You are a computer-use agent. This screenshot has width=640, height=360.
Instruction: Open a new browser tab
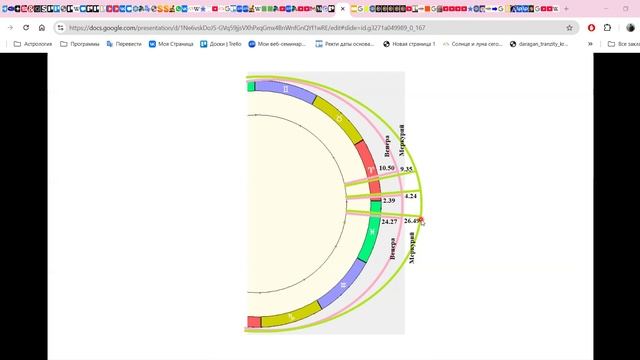(x=566, y=9)
